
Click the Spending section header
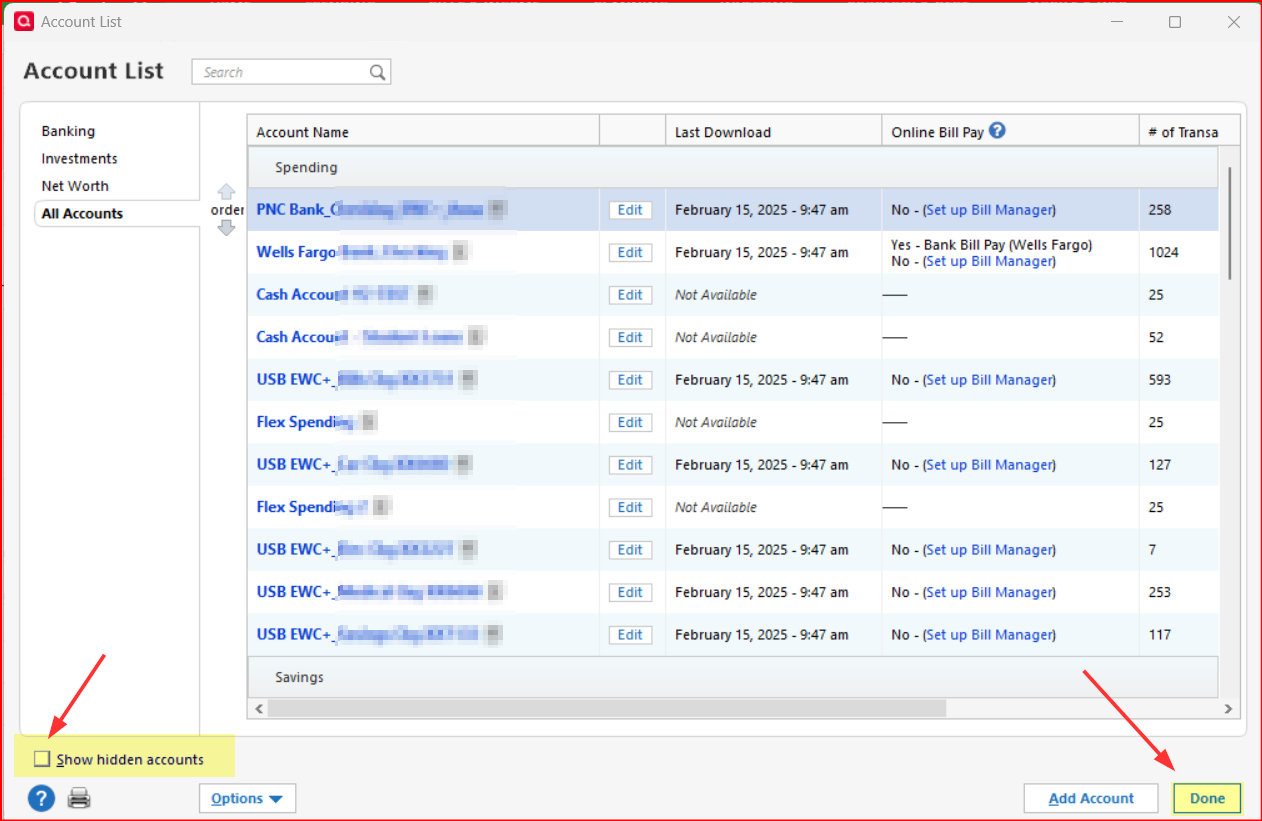[x=733, y=167]
